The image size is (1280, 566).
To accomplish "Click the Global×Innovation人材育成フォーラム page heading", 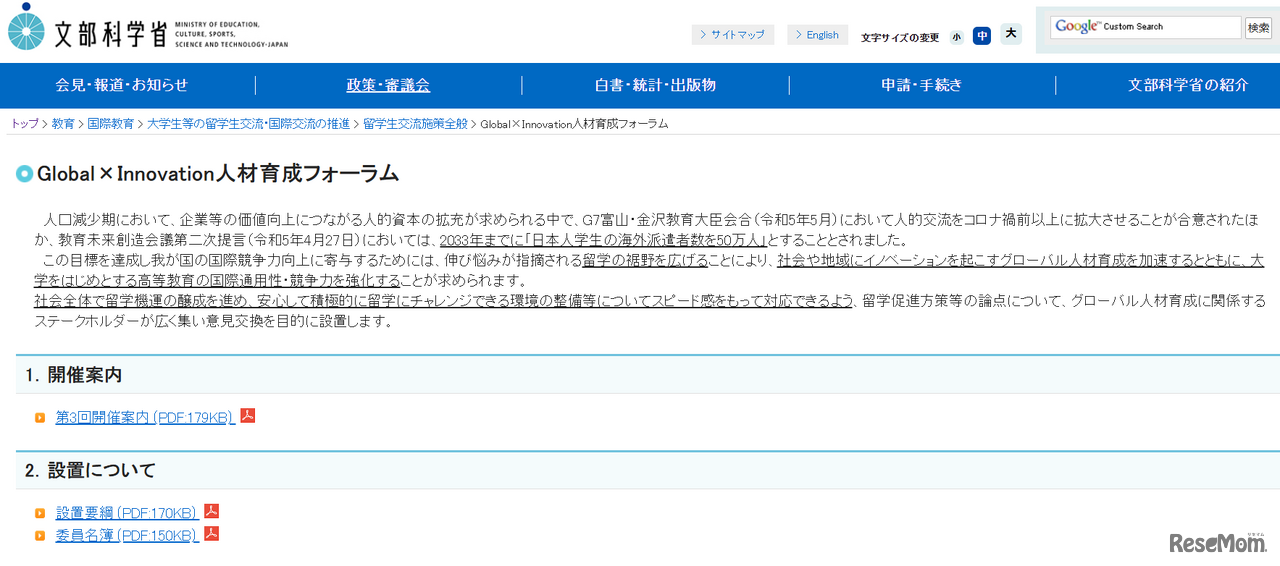I will tap(218, 174).
